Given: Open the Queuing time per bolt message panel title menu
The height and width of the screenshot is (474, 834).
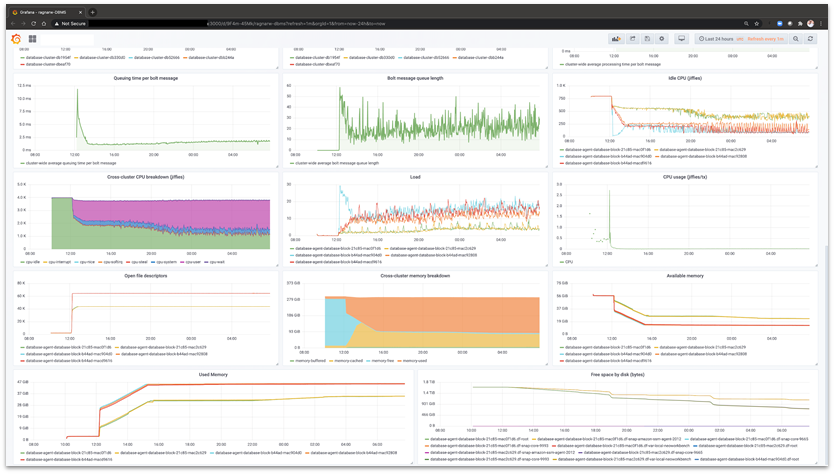Looking at the screenshot, I should click(146, 78).
